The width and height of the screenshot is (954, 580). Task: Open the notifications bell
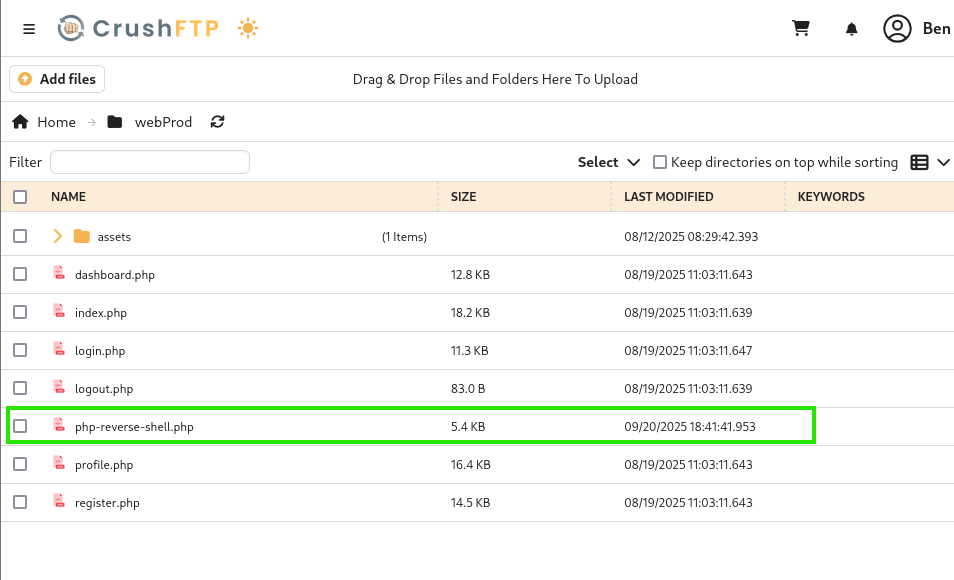pos(852,29)
